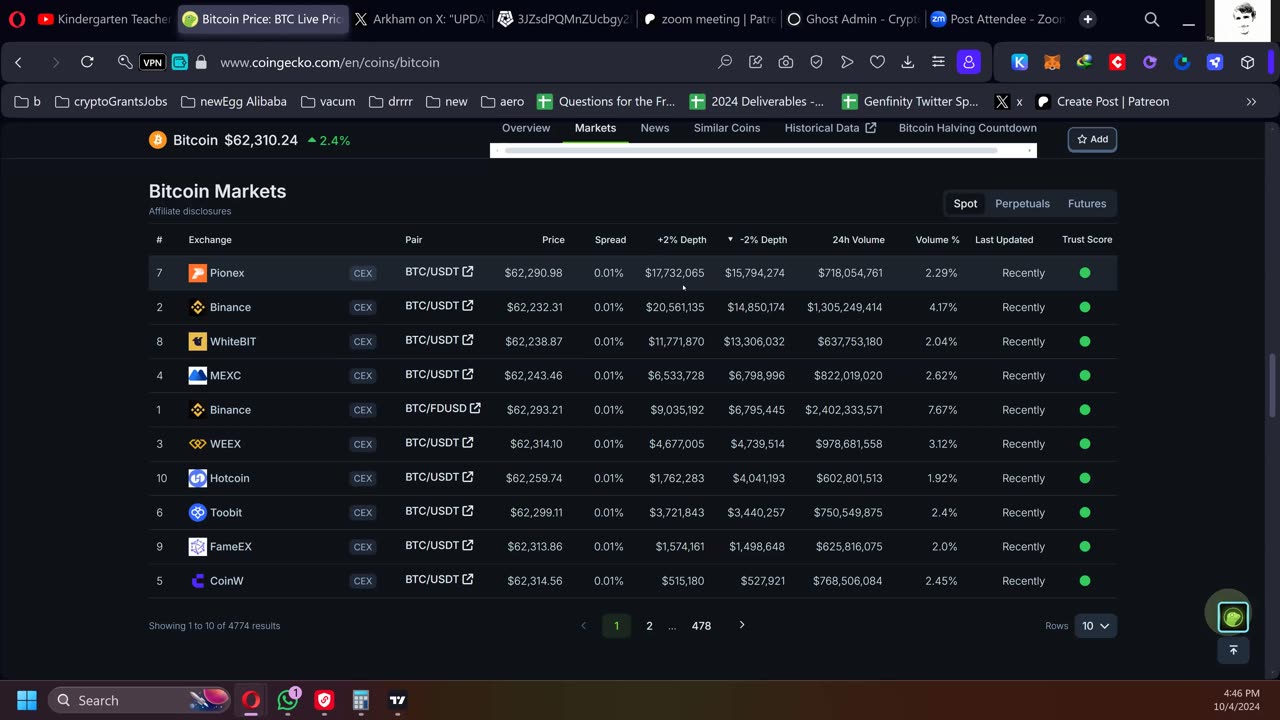The height and width of the screenshot is (720, 1280).
Task: Click the heart bookmark icon
Action: 877,62
